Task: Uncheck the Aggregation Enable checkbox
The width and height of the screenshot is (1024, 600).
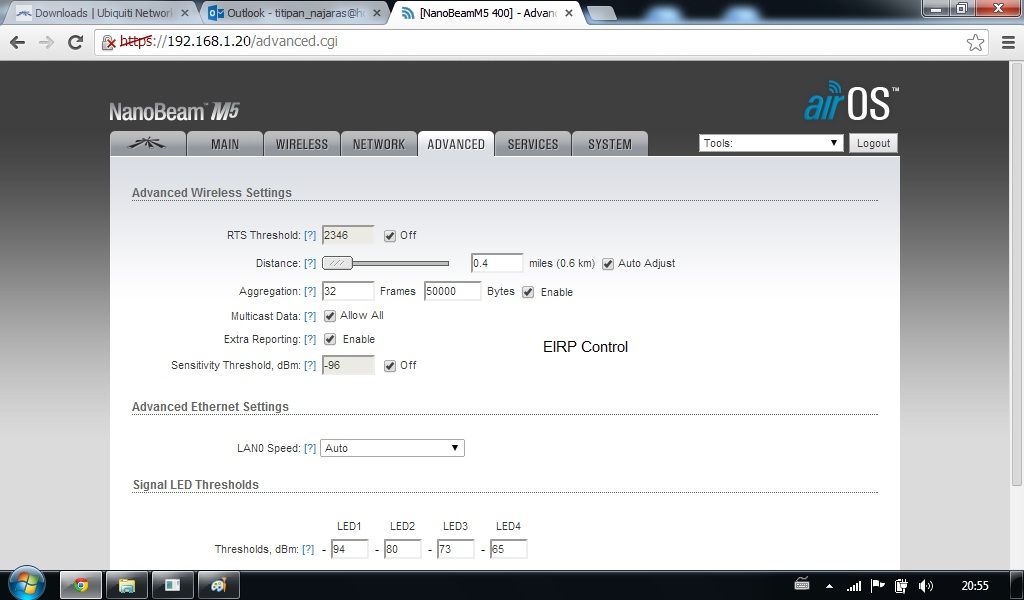Action: 528,292
